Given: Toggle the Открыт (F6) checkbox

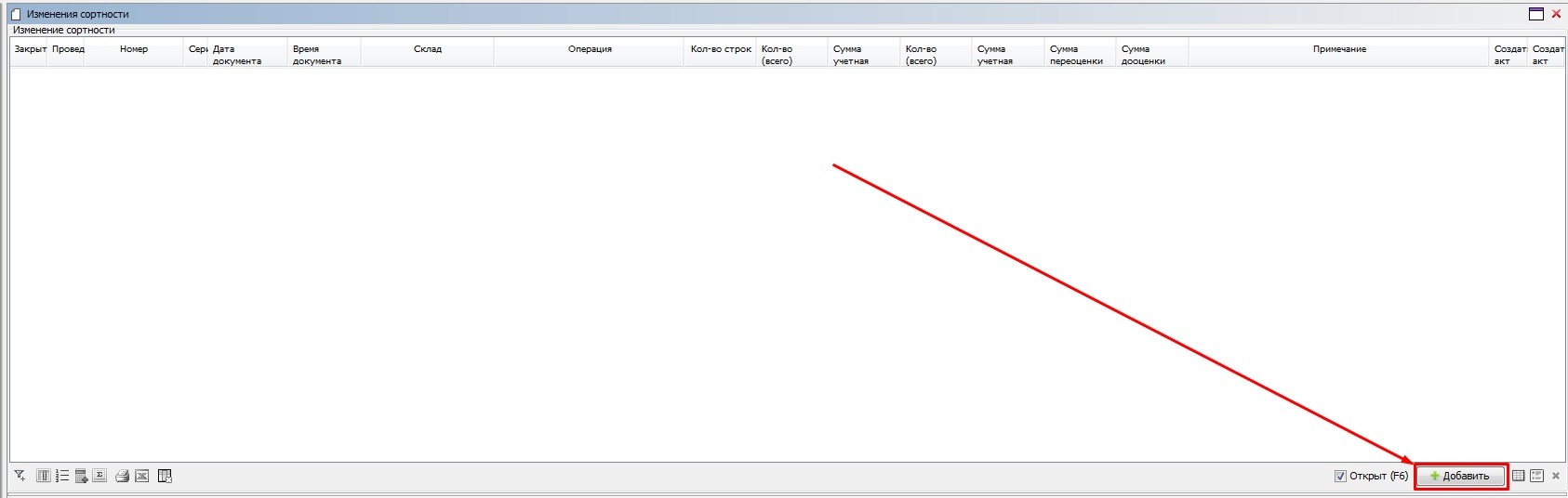Looking at the screenshot, I should tap(1340, 476).
